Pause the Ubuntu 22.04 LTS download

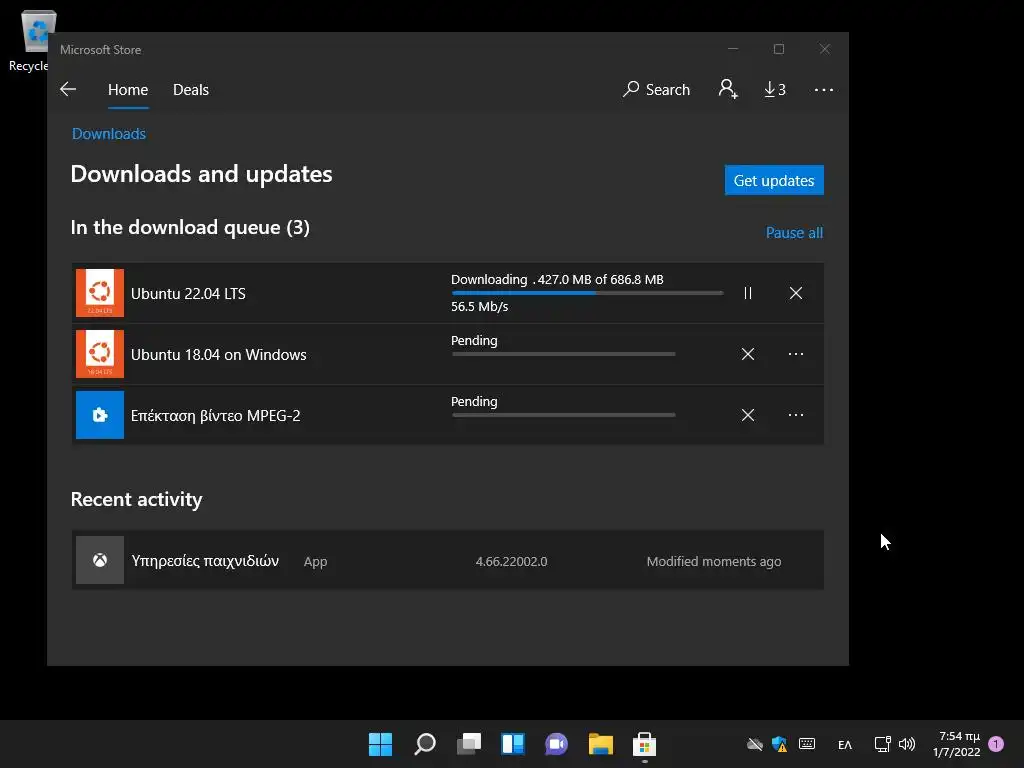pyautogui.click(x=748, y=293)
